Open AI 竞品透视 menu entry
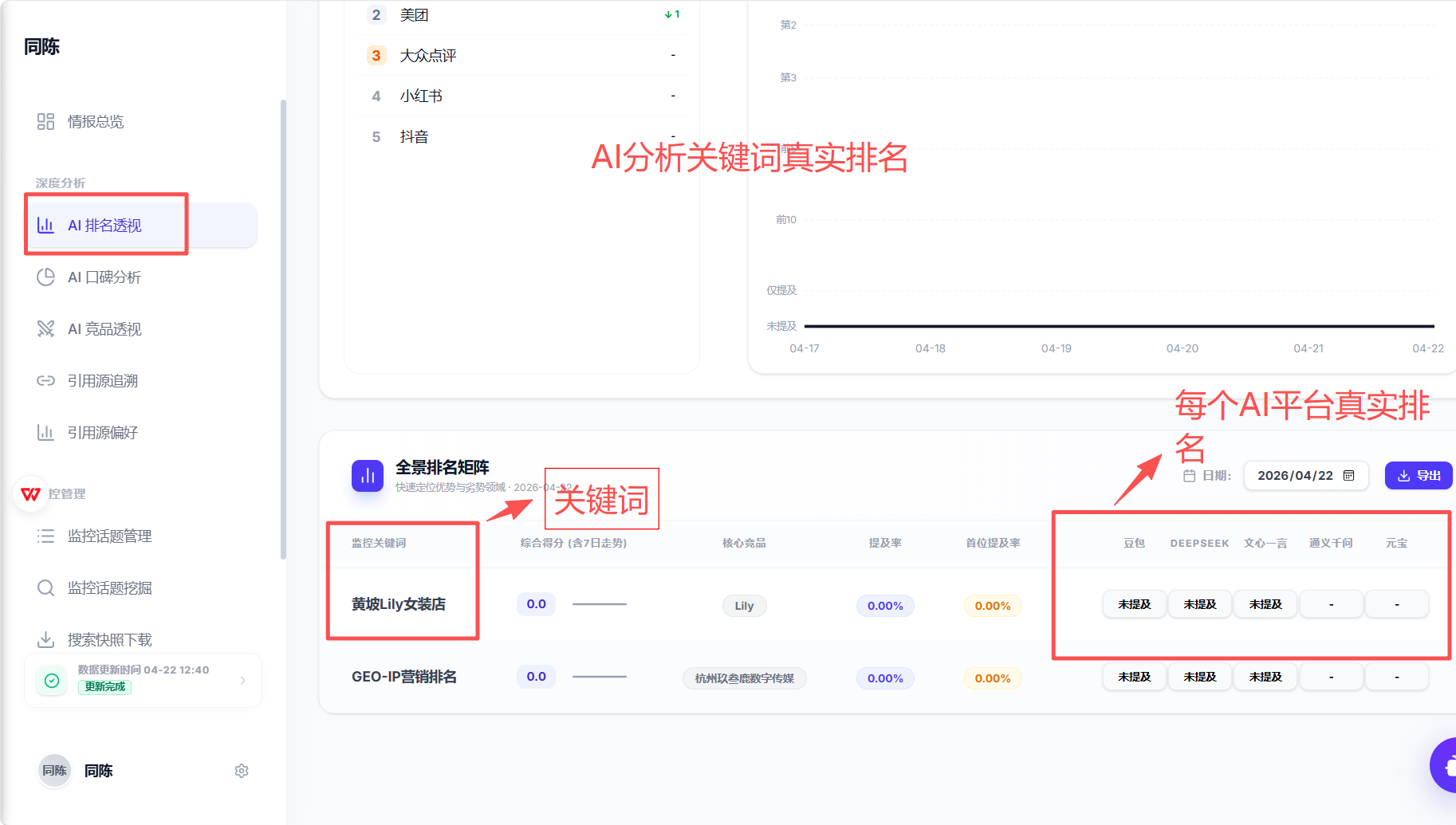Screen dimensions: 1456x825 [144, 329]
